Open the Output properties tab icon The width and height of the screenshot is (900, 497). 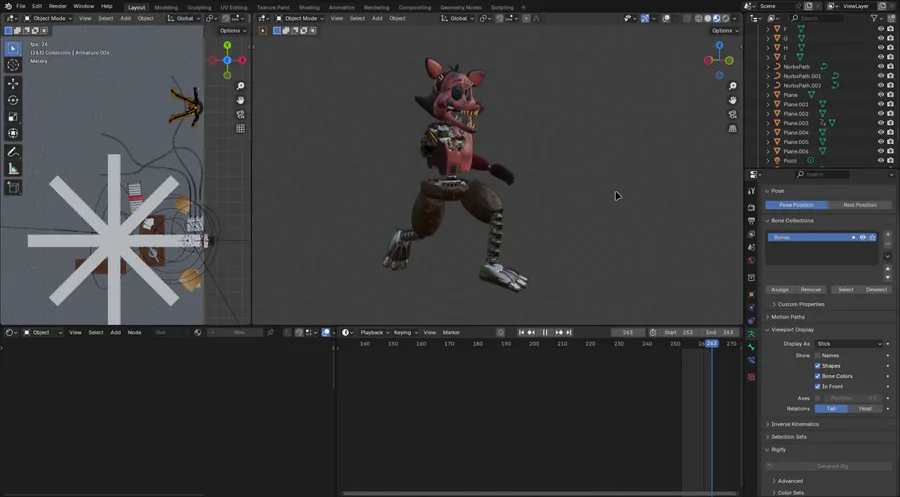pos(751,221)
